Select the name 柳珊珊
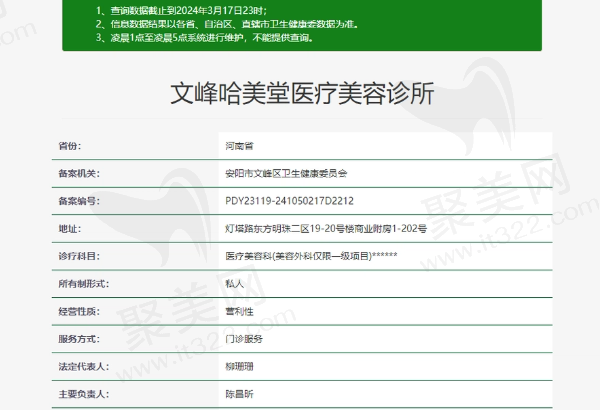Viewport: 600px width, 410px height. point(239,366)
